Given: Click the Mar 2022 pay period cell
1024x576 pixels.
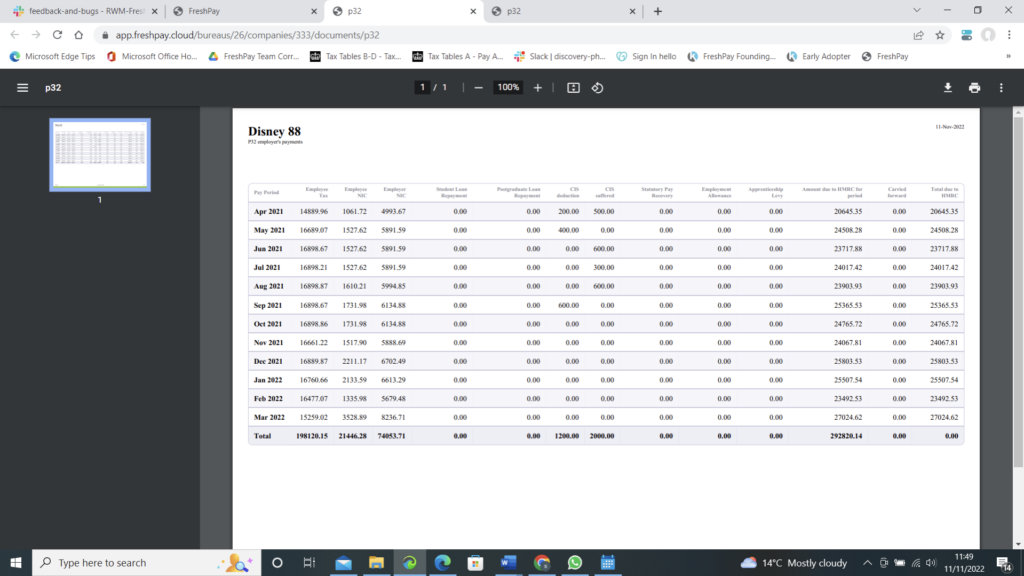Looking at the screenshot, I should pos(269,417).
